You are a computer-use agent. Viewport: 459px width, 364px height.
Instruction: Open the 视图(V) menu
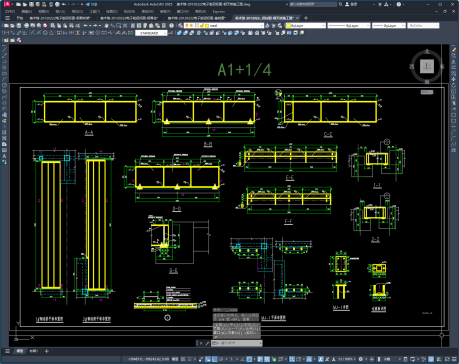[x=43, y=11]
